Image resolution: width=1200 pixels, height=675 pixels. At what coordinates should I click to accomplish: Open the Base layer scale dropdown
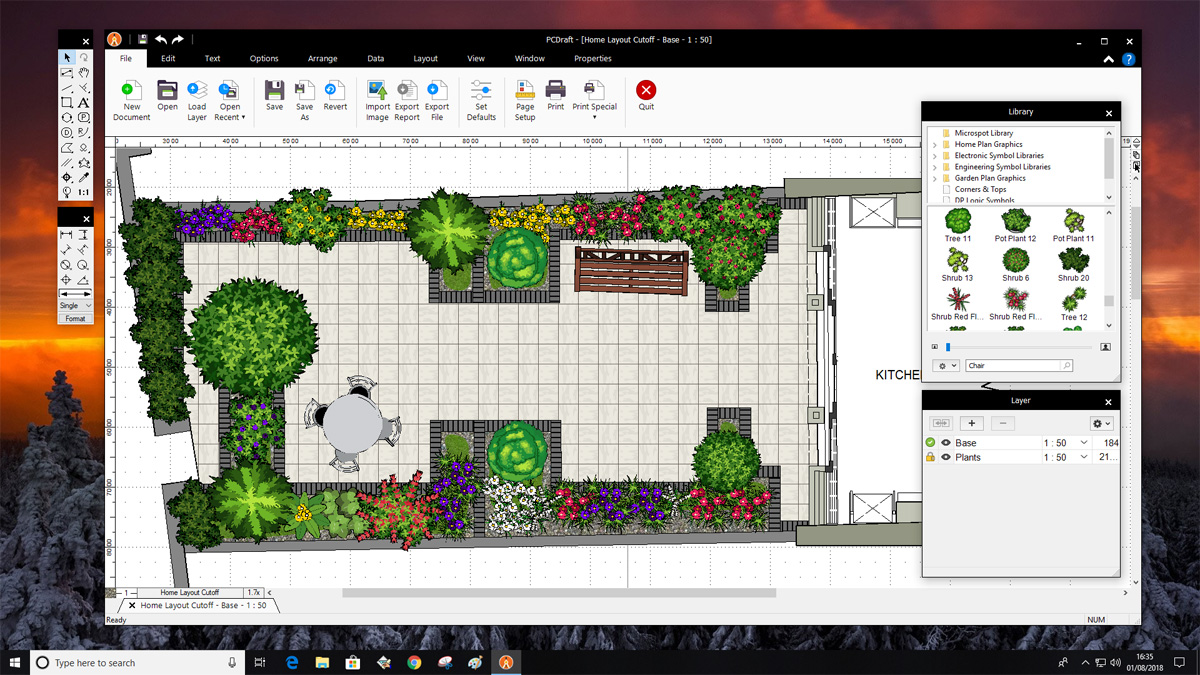[x=1084, y=442]
